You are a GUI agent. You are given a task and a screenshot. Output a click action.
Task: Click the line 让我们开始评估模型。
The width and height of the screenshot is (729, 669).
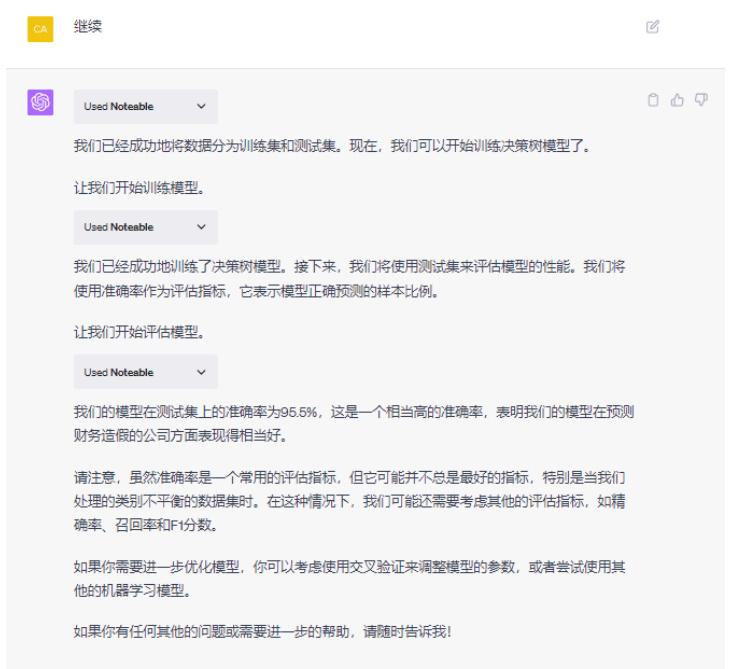click(x=139, y=332)
